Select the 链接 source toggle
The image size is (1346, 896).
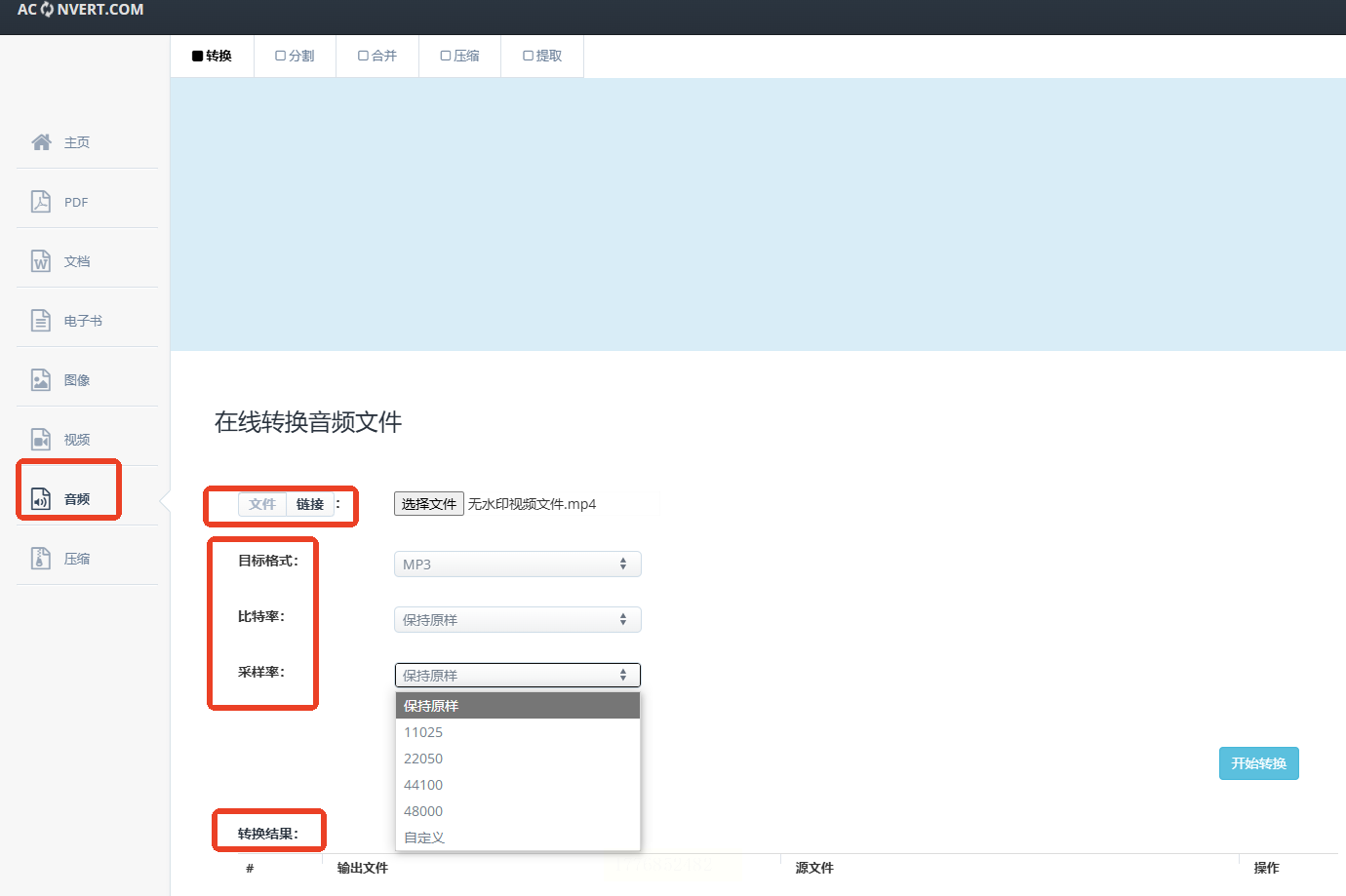click(310, 504)
